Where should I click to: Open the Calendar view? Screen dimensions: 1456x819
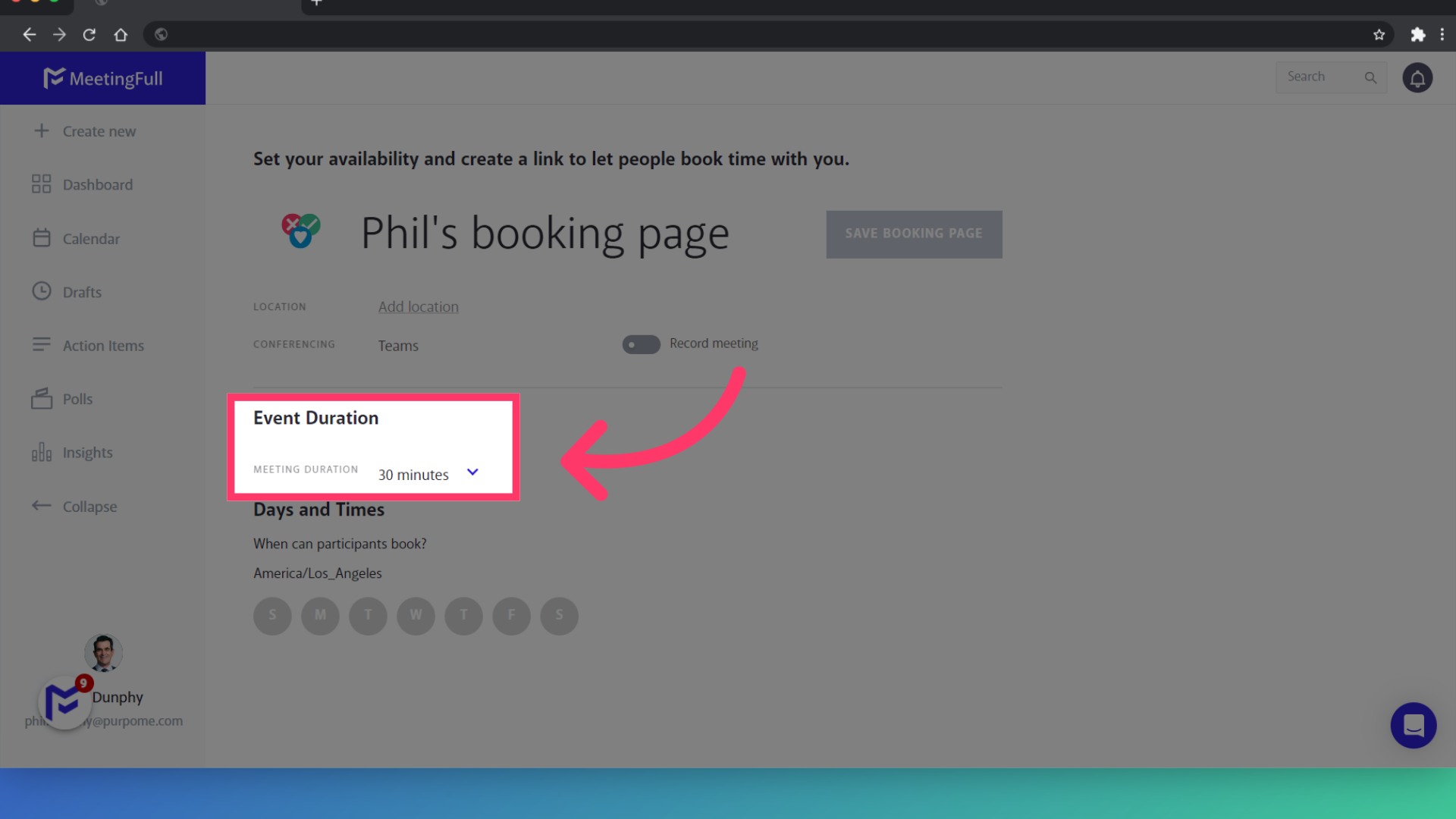pyautogui.click(x=91, y=238)
